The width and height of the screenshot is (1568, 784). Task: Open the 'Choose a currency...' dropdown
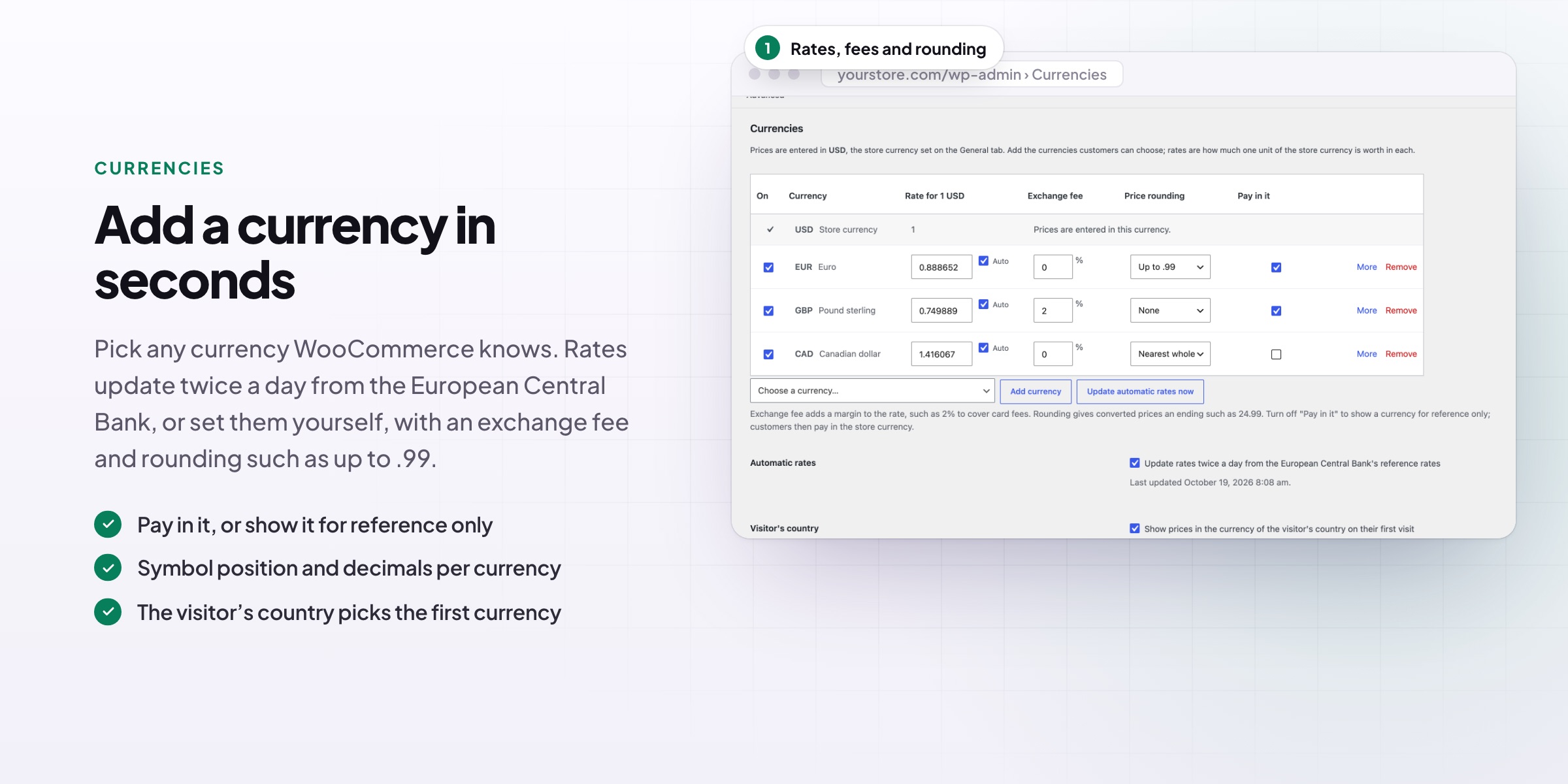tap(872, 391)
